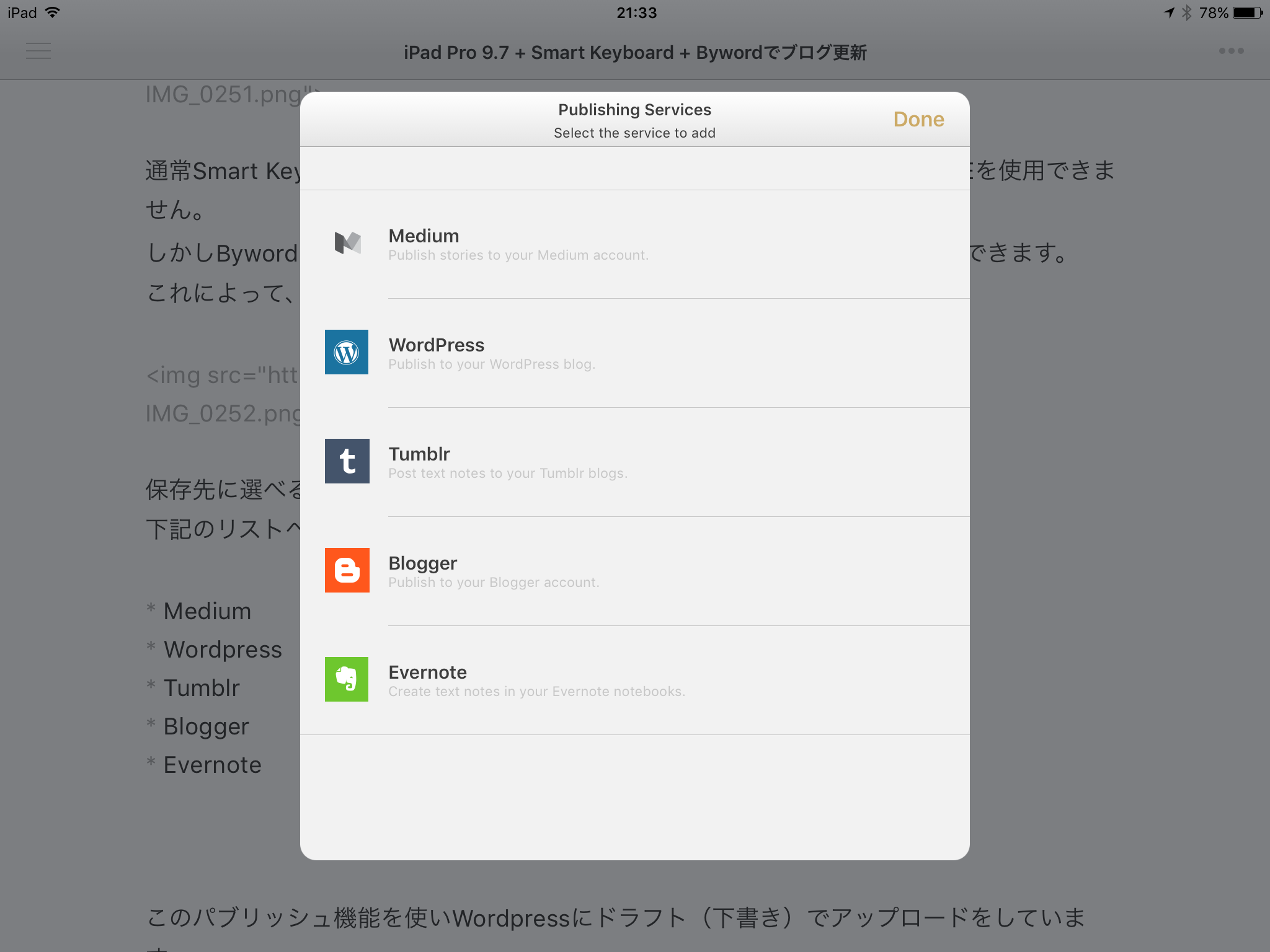Click the 'しかしByword' line in document
This screenshot has width=1270, height=952.
222,253
